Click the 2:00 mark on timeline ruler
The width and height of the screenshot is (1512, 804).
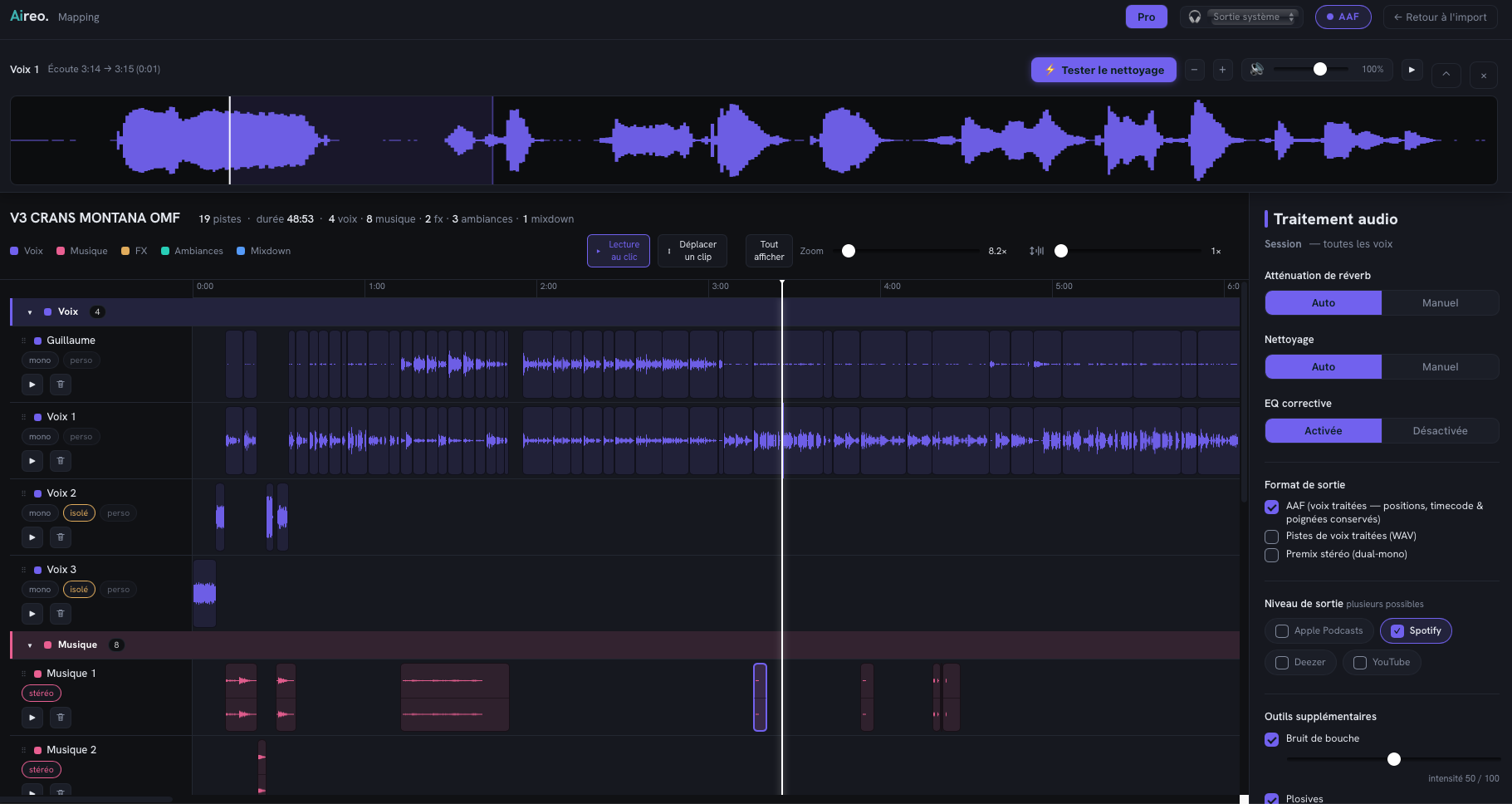549,287
